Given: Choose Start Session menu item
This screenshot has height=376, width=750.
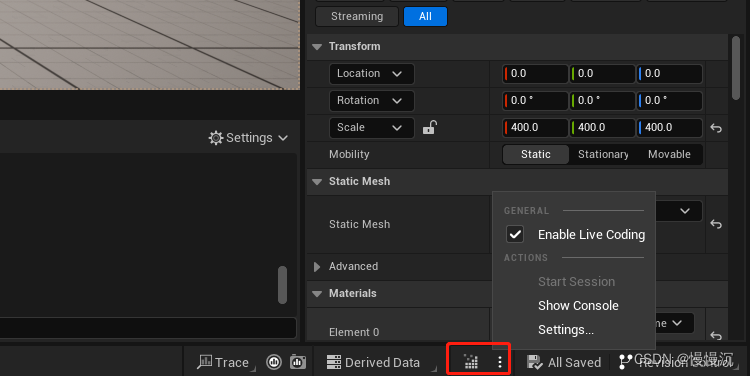Looking at the screenshot, I should pos(576,282).
